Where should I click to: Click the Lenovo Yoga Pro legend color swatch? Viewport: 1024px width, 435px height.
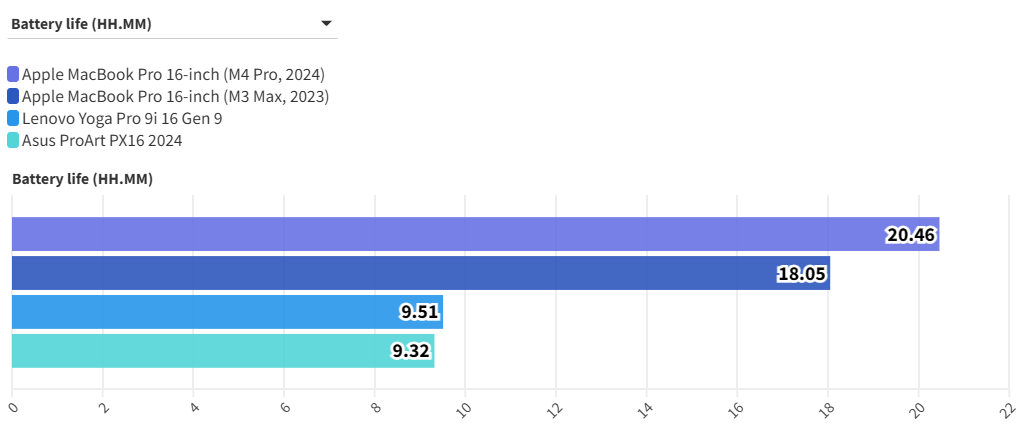pyautogui.click(x=13, y=119)
